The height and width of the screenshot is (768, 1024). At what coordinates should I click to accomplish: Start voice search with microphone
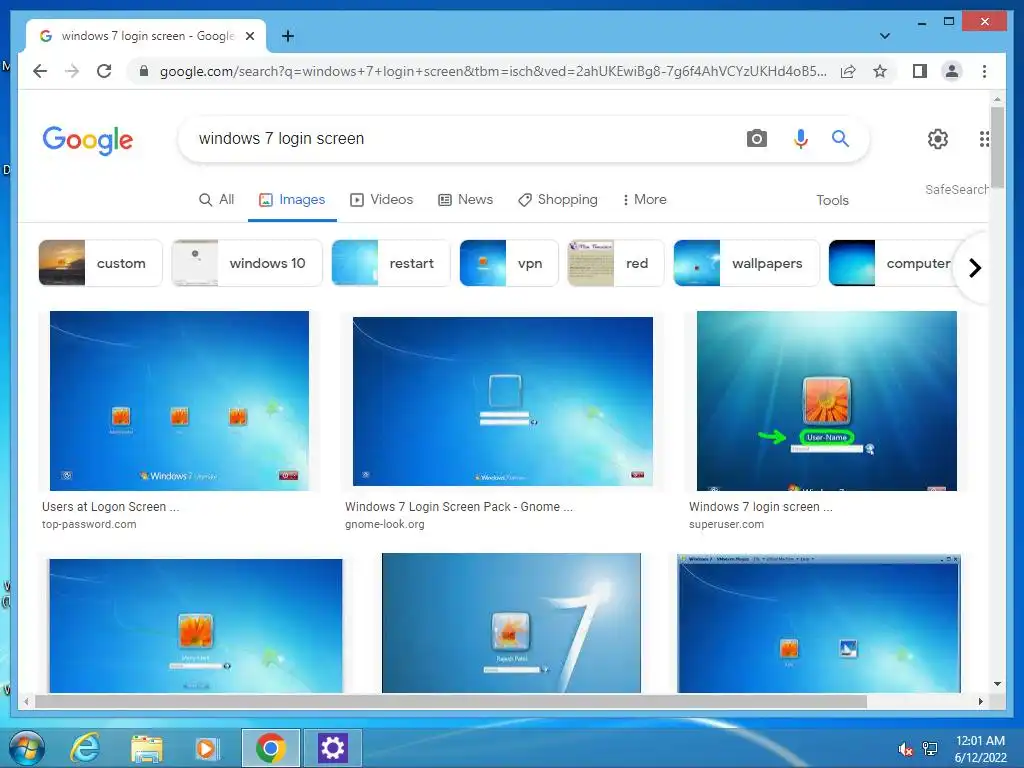click(x=801, y=138)
